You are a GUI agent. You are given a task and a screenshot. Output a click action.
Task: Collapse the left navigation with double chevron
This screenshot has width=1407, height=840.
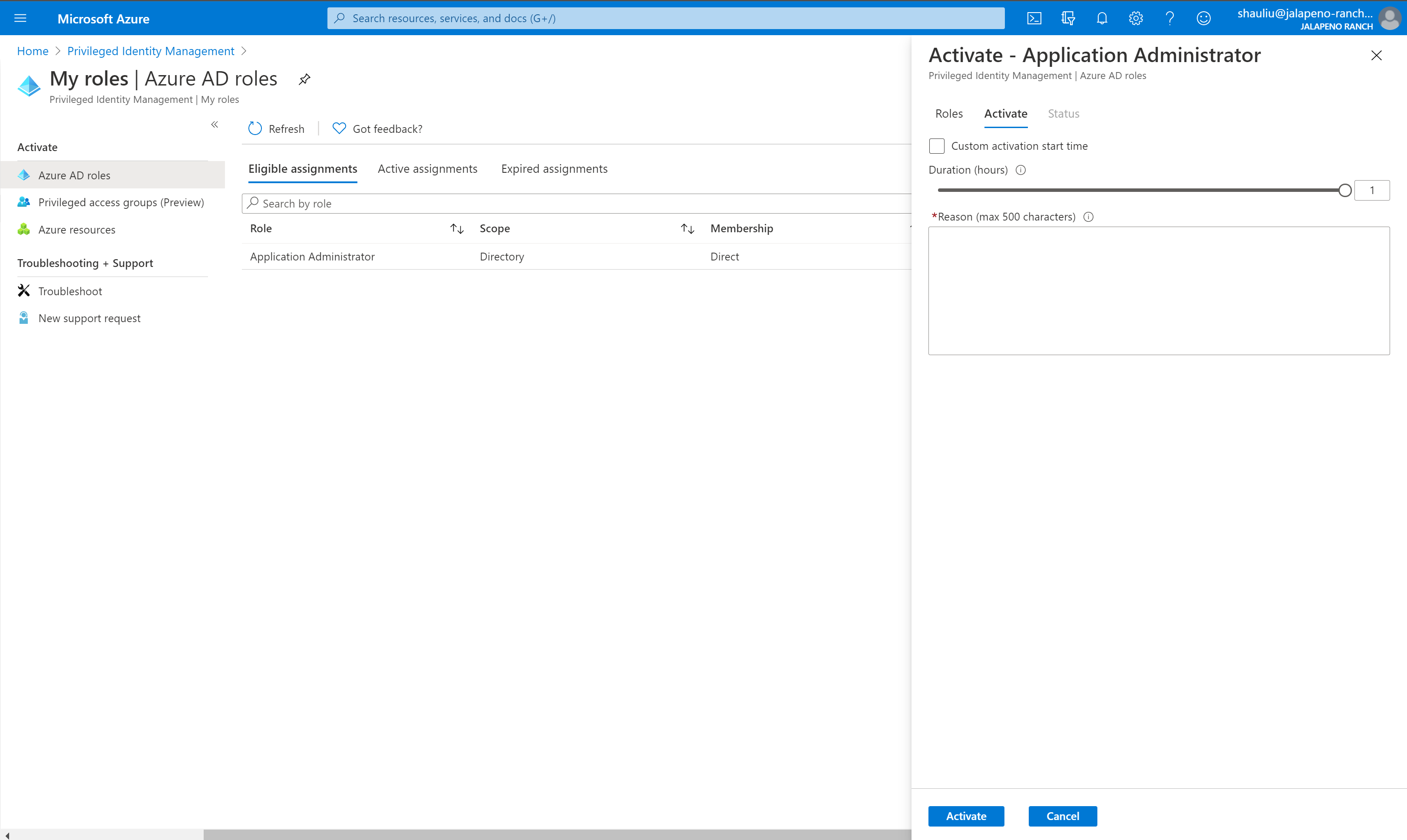point(215,125)
